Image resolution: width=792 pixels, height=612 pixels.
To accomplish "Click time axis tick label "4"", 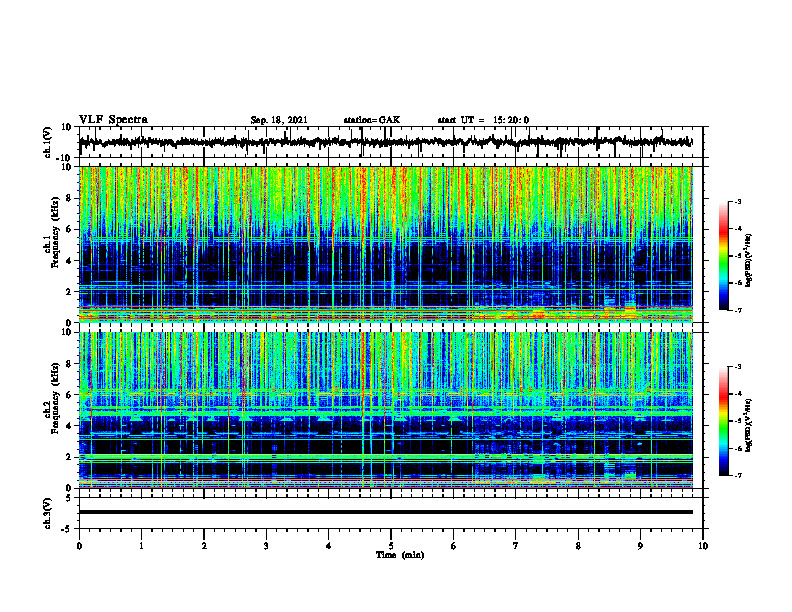I will 329,546.
